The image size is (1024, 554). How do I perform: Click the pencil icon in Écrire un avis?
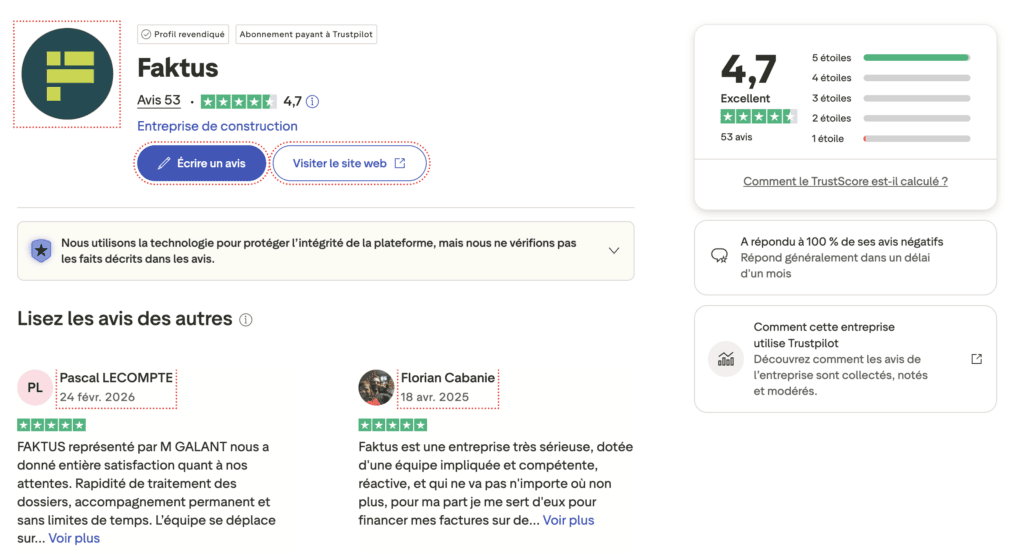164,163
